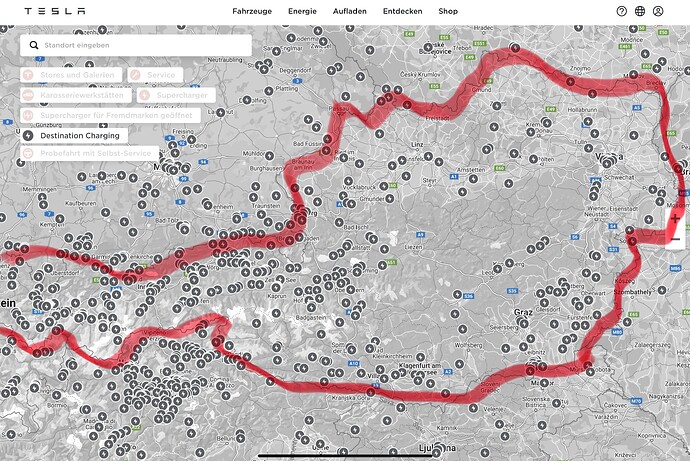Select the charger pin left of Velenje
Screen dimensions: 690x461
(x=473, y=408)
